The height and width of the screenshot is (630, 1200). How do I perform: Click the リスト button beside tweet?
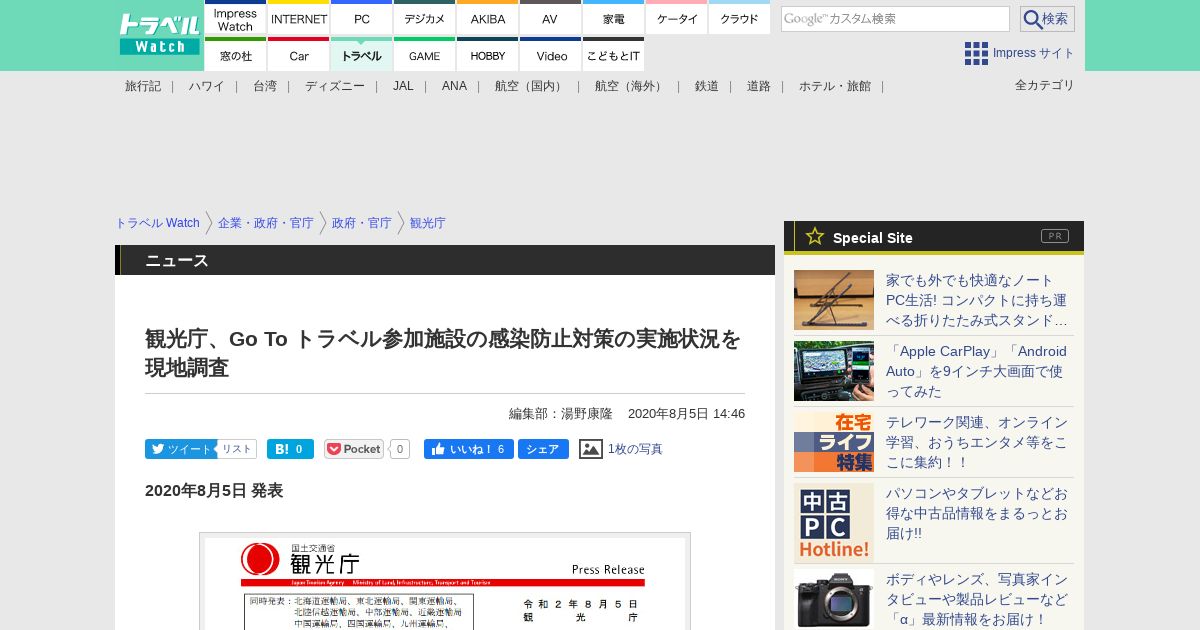[x=237, y=449]
